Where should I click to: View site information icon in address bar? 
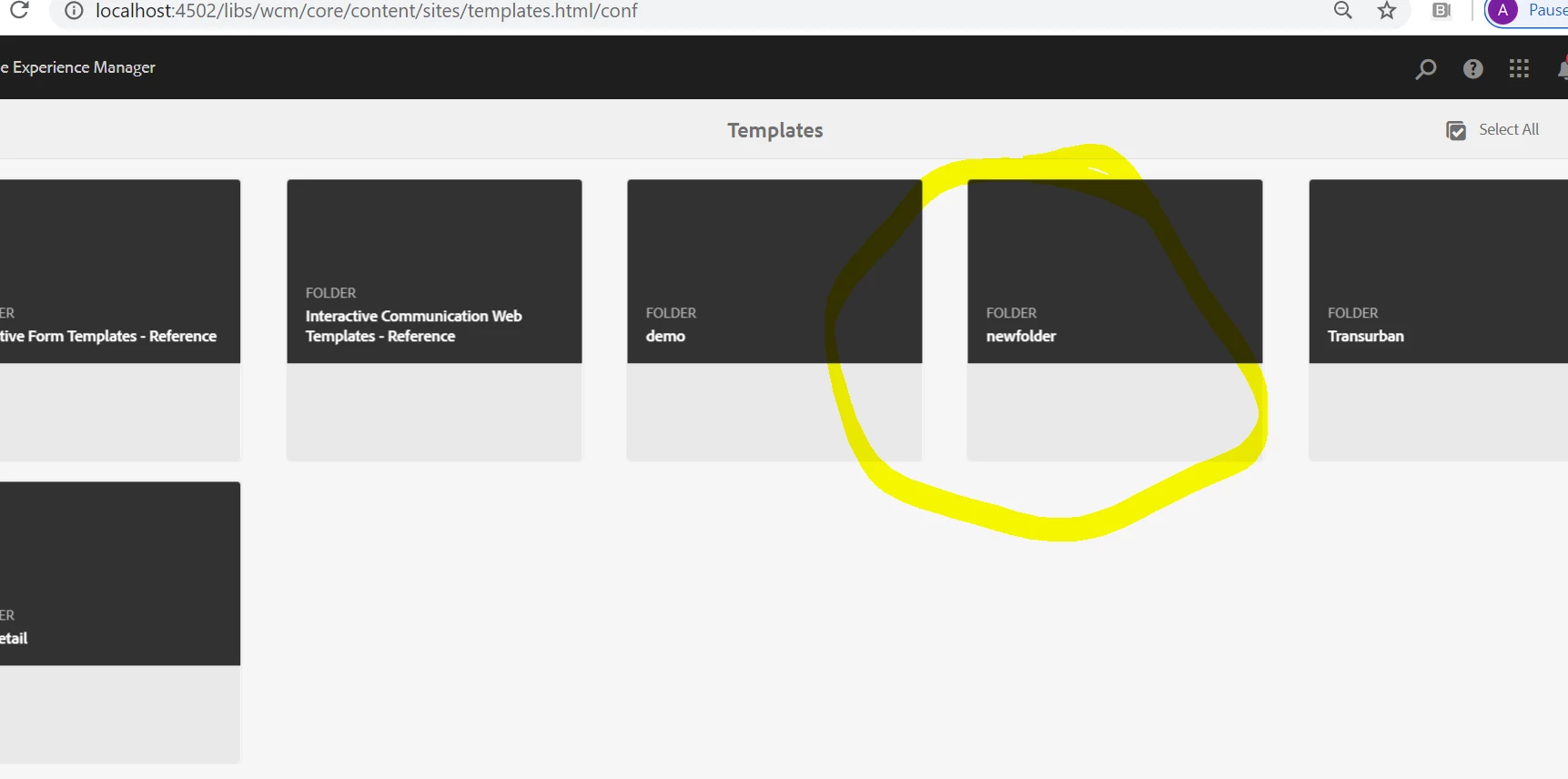pos(74,11)
